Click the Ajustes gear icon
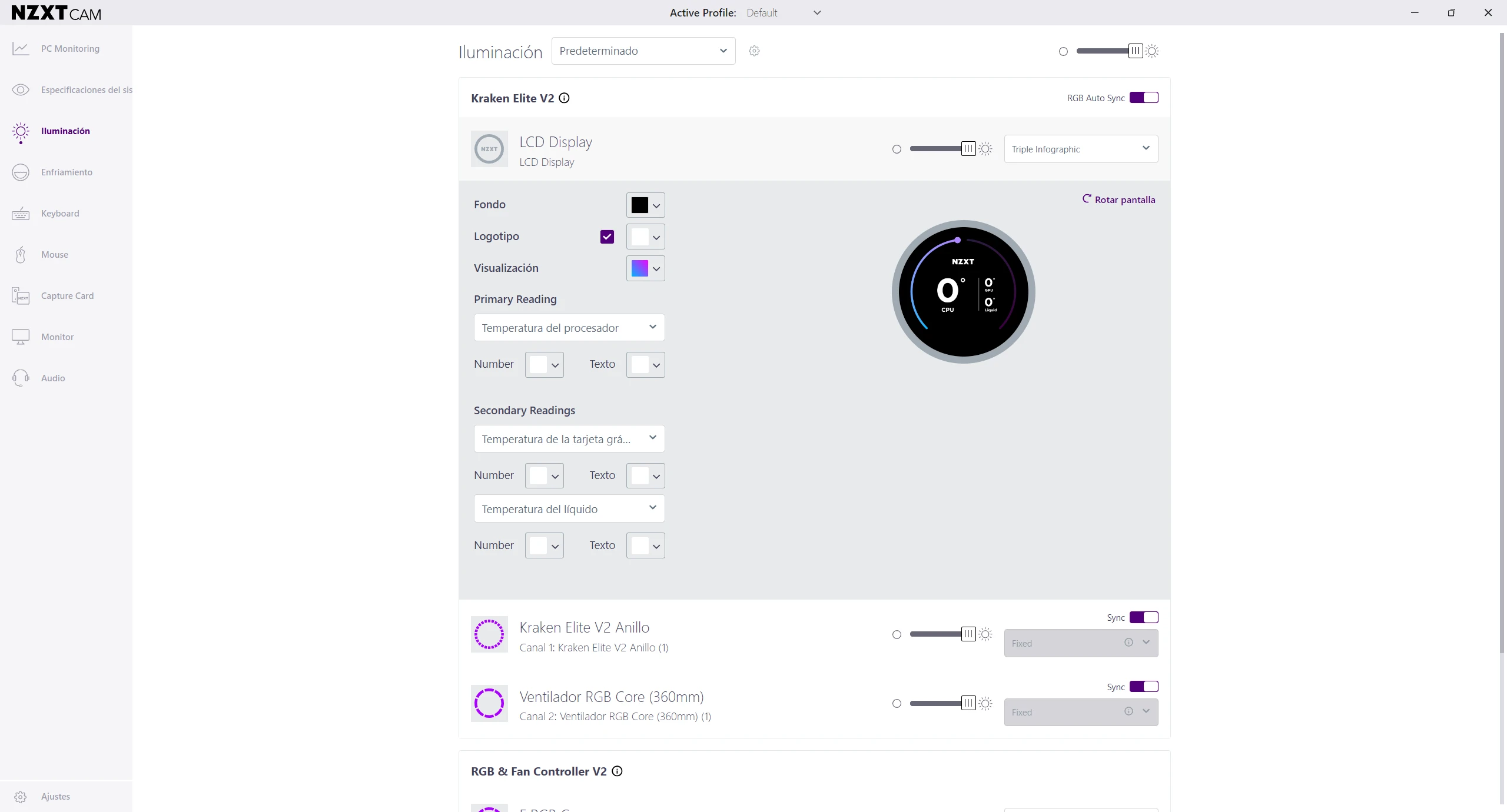This screenshot has width=1507, height=812. (21, 797)
